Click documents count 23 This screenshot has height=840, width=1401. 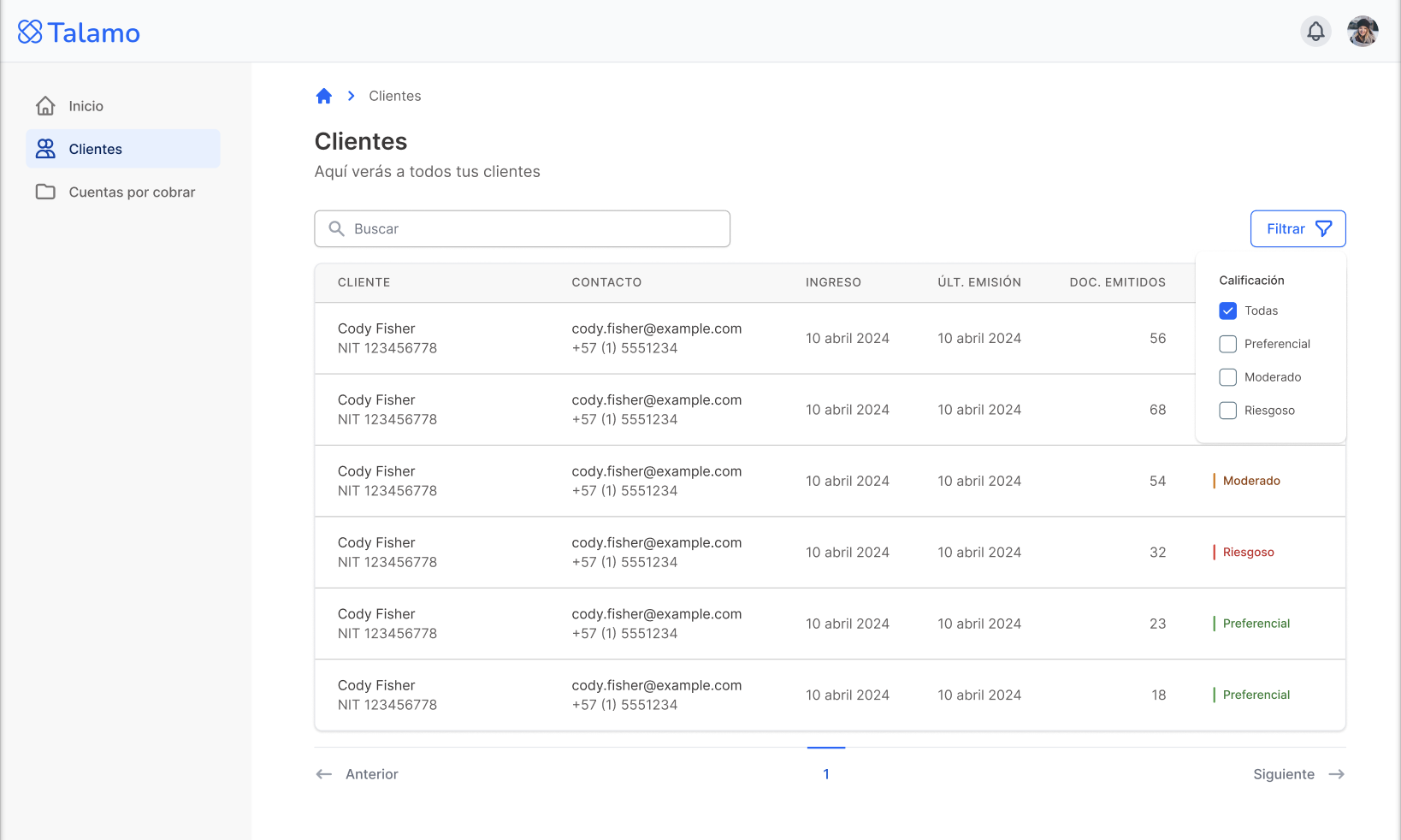tap(1157, 624)
